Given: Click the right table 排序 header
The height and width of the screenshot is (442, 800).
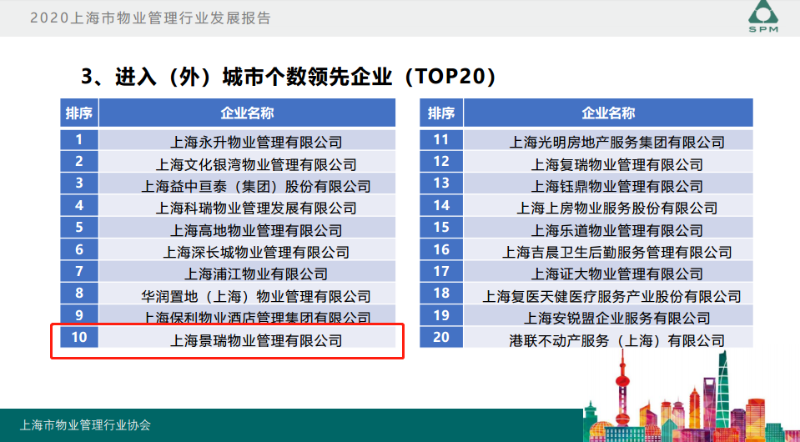Looking at the screenshot, I should click(441, 113).
